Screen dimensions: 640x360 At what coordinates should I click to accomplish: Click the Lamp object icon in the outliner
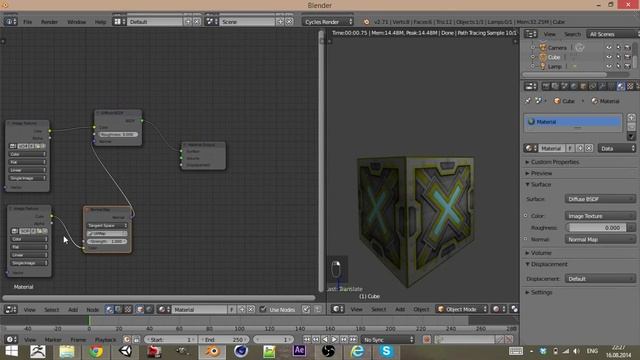(543, 66)
